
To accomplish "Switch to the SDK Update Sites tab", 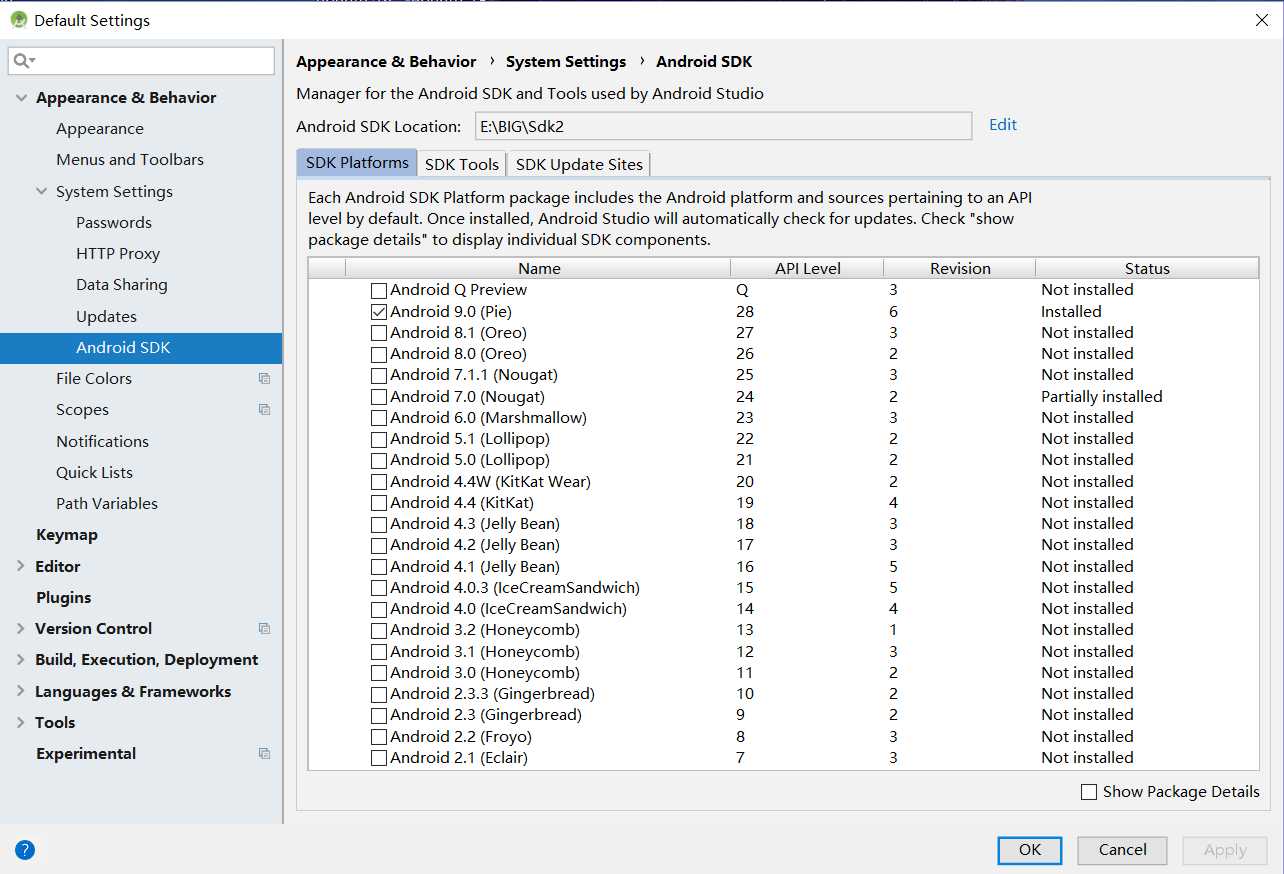I will pos(579,164).
